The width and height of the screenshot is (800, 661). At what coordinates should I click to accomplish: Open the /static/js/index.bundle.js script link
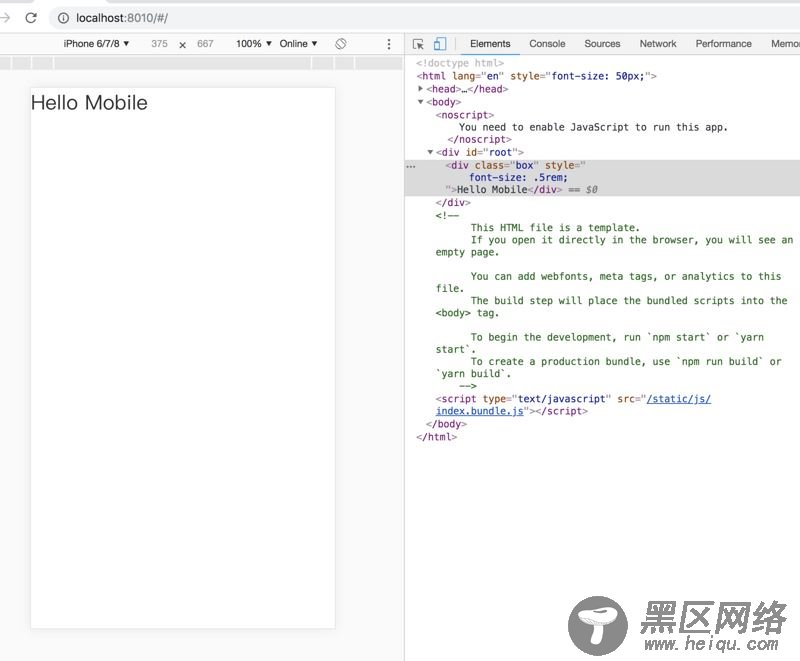coord(573,405)
